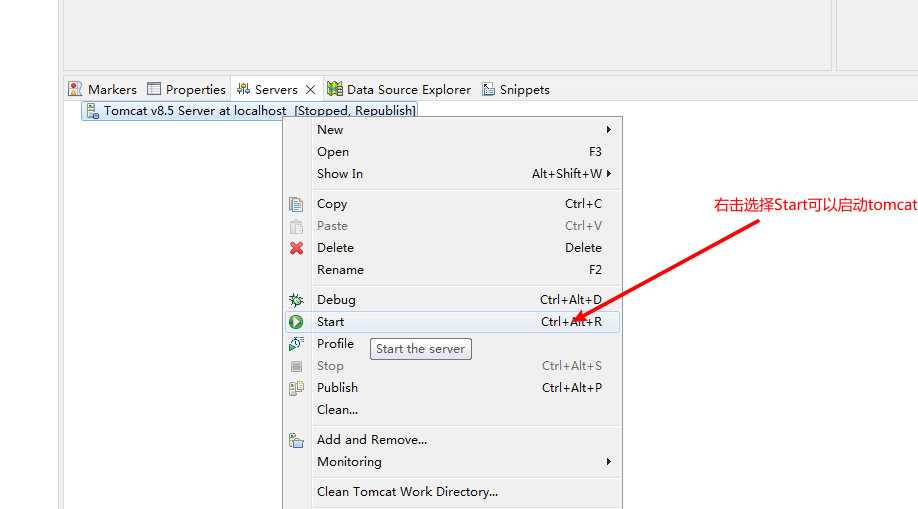Click the Tomcat server icon
Image resolution: width=918 pixels, height=509 pixels.
[x=93, y=111]
